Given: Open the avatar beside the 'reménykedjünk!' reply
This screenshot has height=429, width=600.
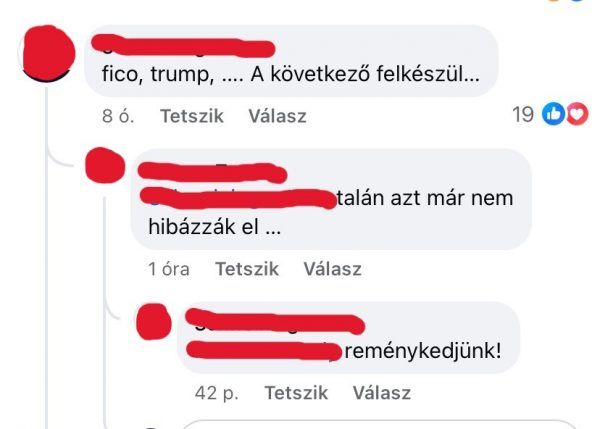Looking at the screenshot, I should (154, 321).
